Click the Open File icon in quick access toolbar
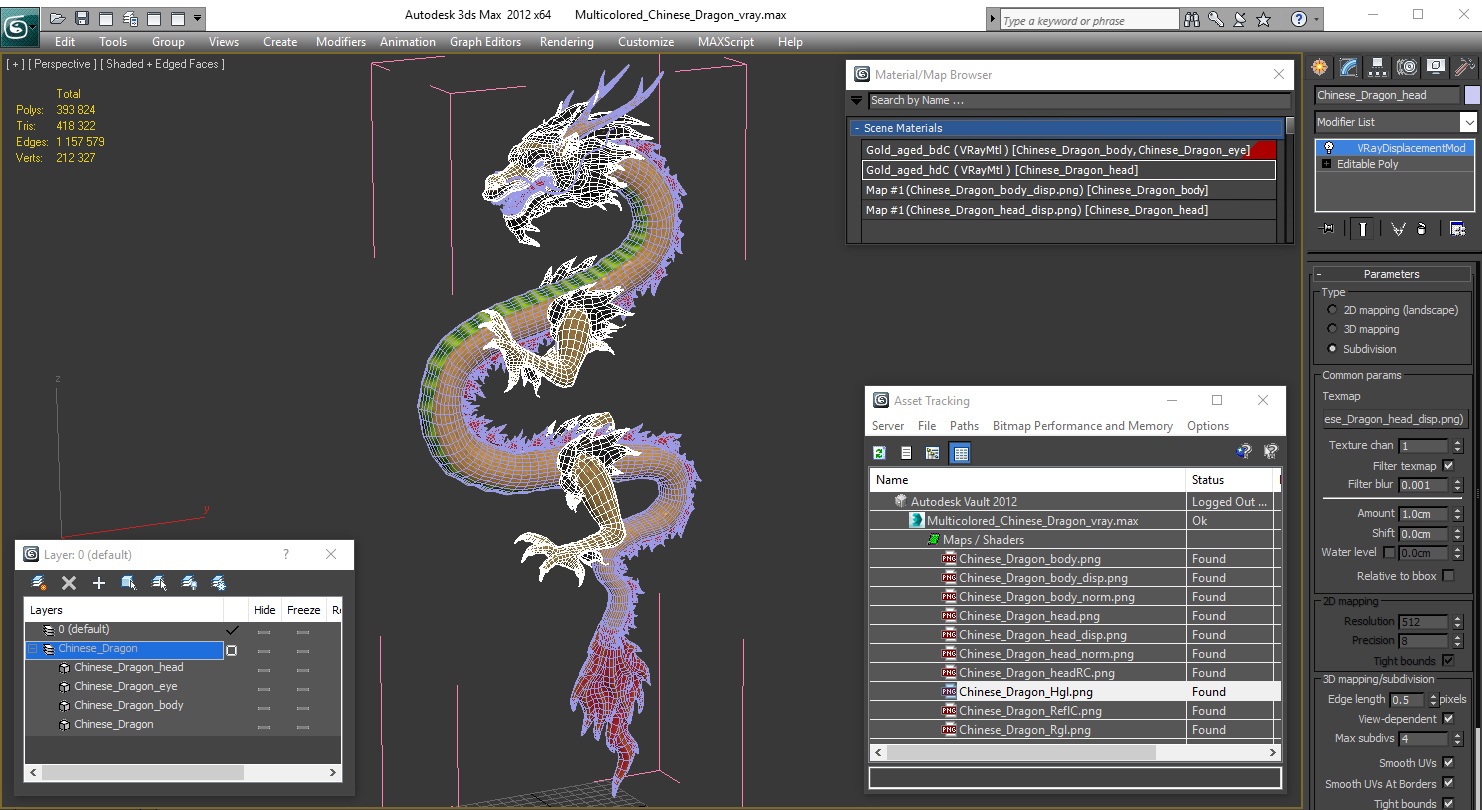The height and width of the screenshot is (810, 1482). [58, 18]
